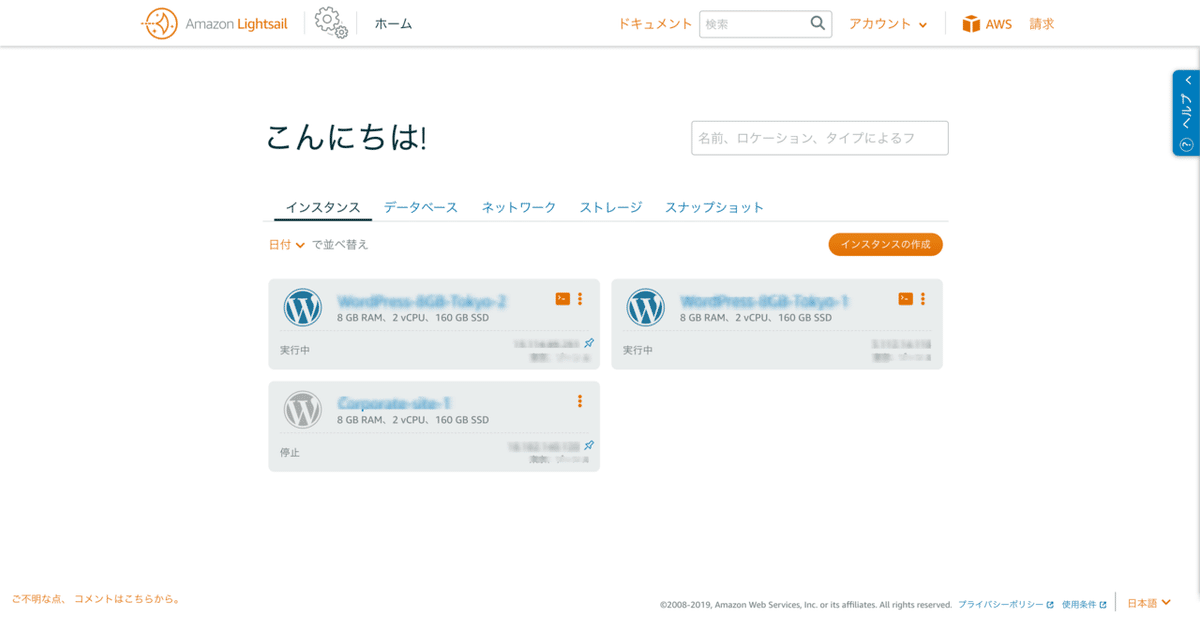Open three-dot menu on WordPress-8GB-Tokyo-2 card

click(580, 299)
